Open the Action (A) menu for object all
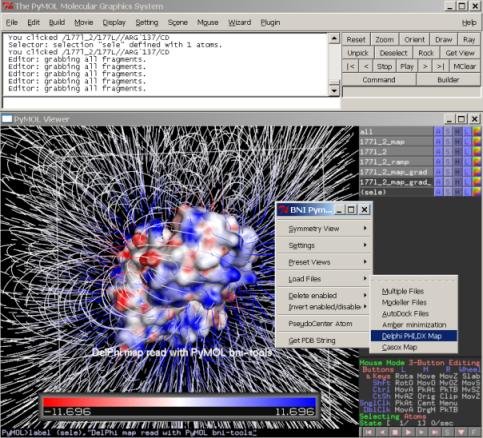This screenshot has height=438, width=483. pyautogui.click(x=438, y=132)
